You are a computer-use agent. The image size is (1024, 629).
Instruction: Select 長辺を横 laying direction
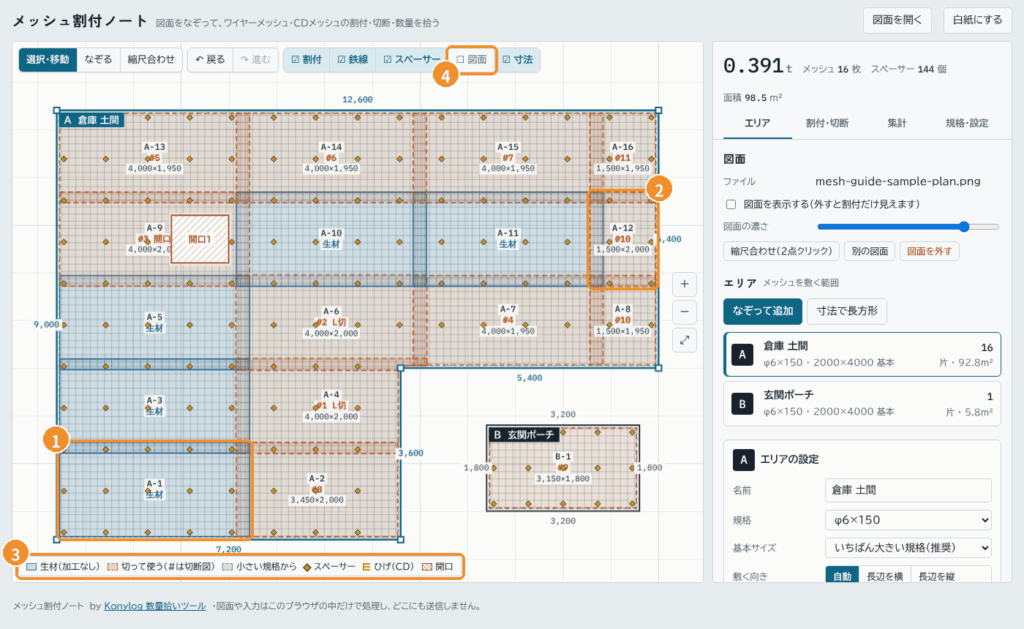pos(884,576)
